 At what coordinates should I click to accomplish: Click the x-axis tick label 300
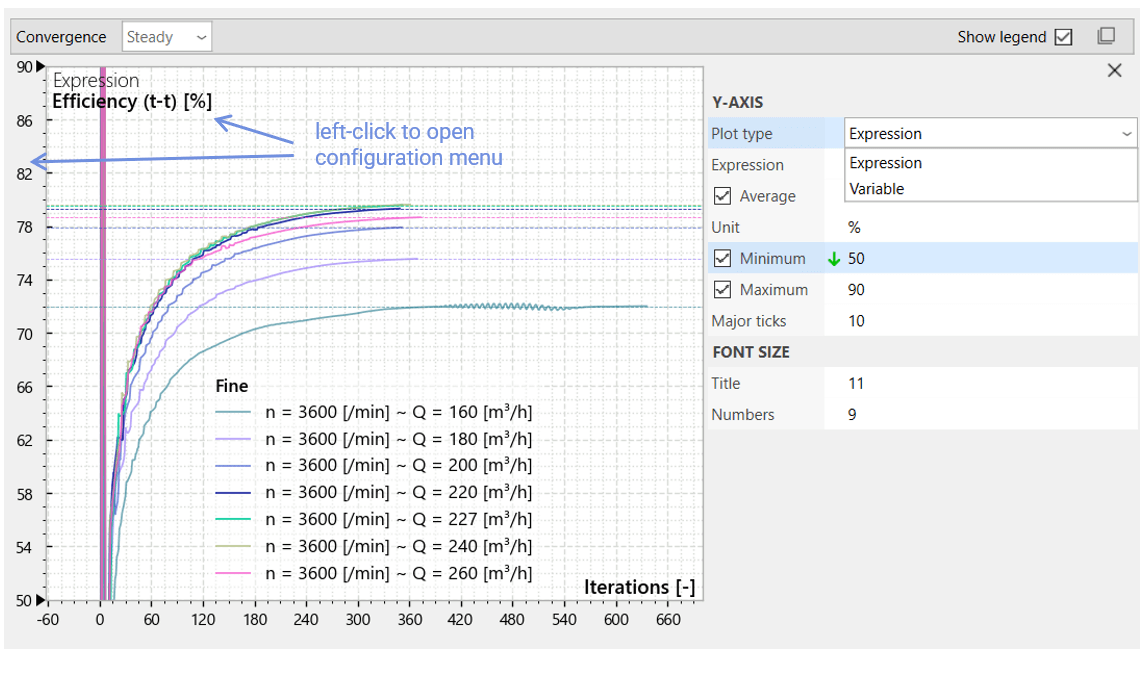(x=358, y=620)
